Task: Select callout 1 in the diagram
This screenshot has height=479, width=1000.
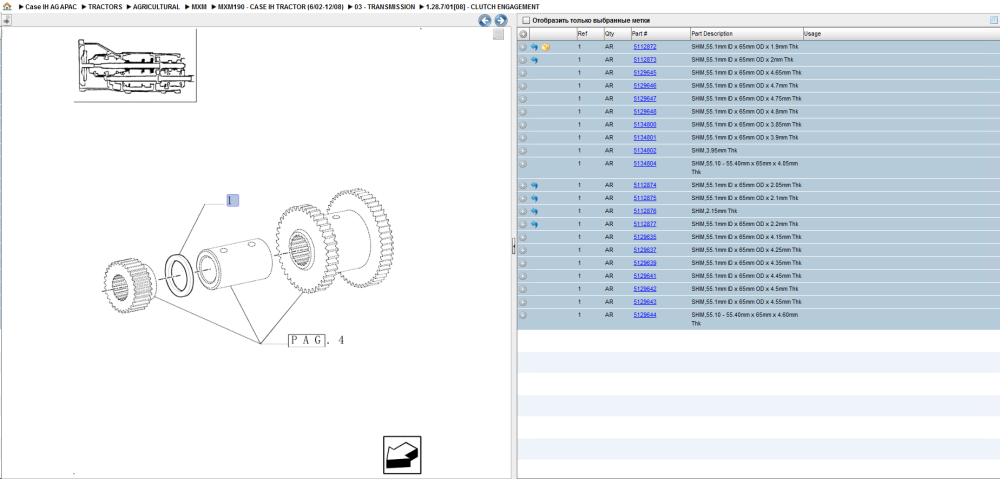Action: point(232,200)
